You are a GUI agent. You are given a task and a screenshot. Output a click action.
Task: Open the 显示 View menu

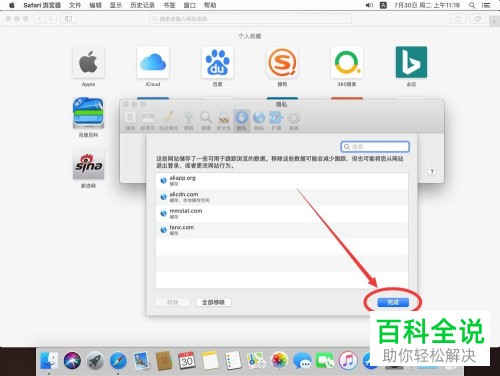point(116,5)
